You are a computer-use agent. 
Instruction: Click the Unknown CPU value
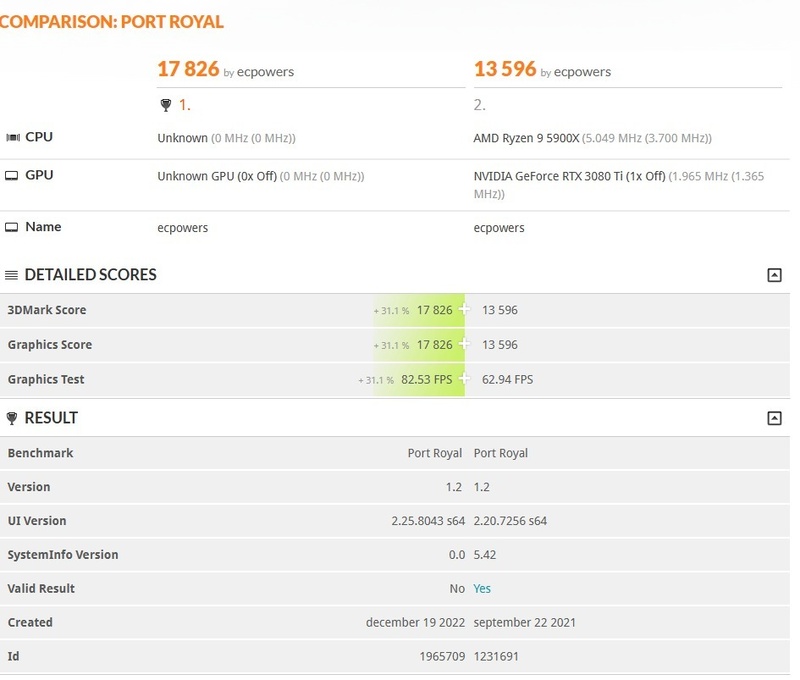click(182, 138)
